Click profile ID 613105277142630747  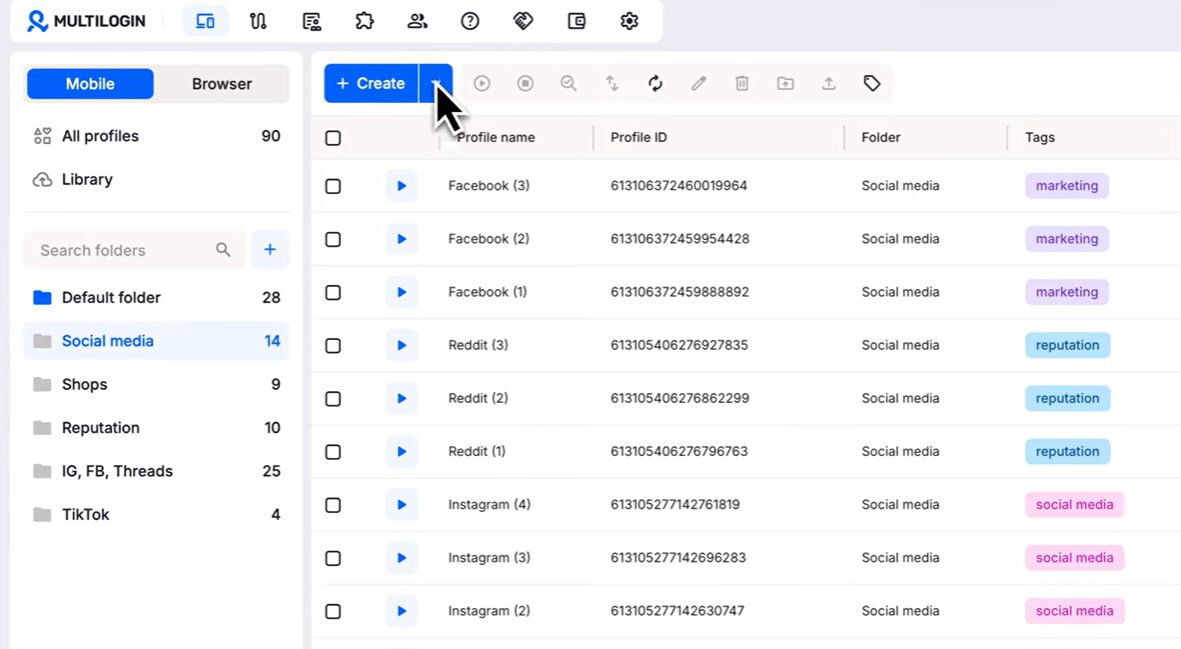point(677,611)
